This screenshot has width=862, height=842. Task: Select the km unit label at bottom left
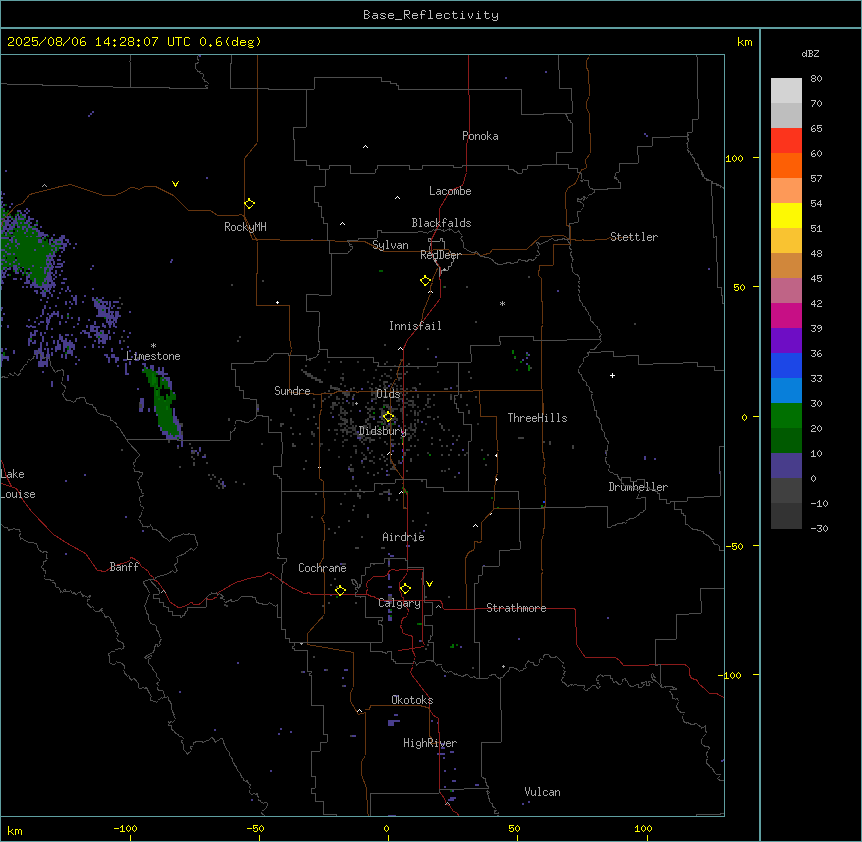pyautogui.click(x=15, y=830)
